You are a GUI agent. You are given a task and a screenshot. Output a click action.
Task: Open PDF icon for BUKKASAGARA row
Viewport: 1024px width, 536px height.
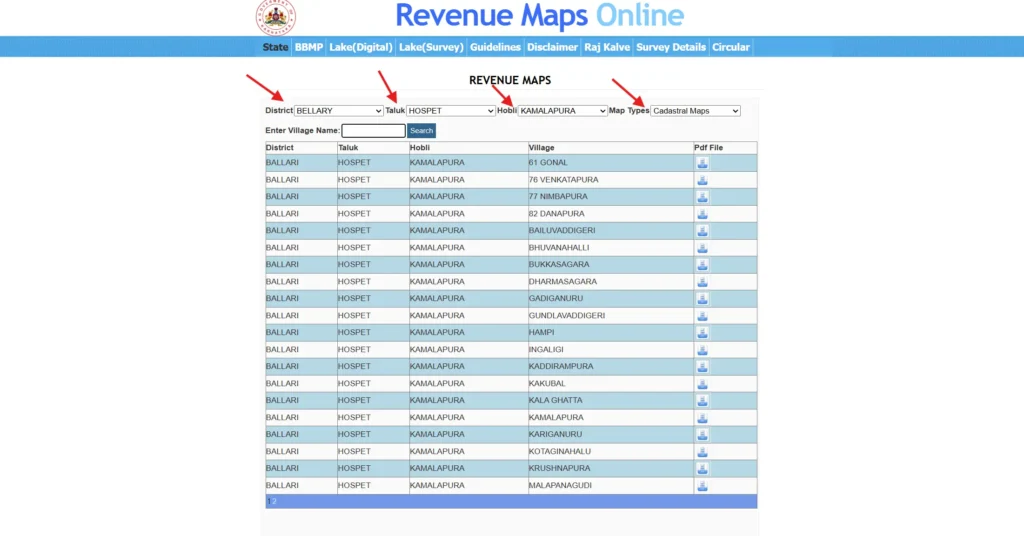702,265
